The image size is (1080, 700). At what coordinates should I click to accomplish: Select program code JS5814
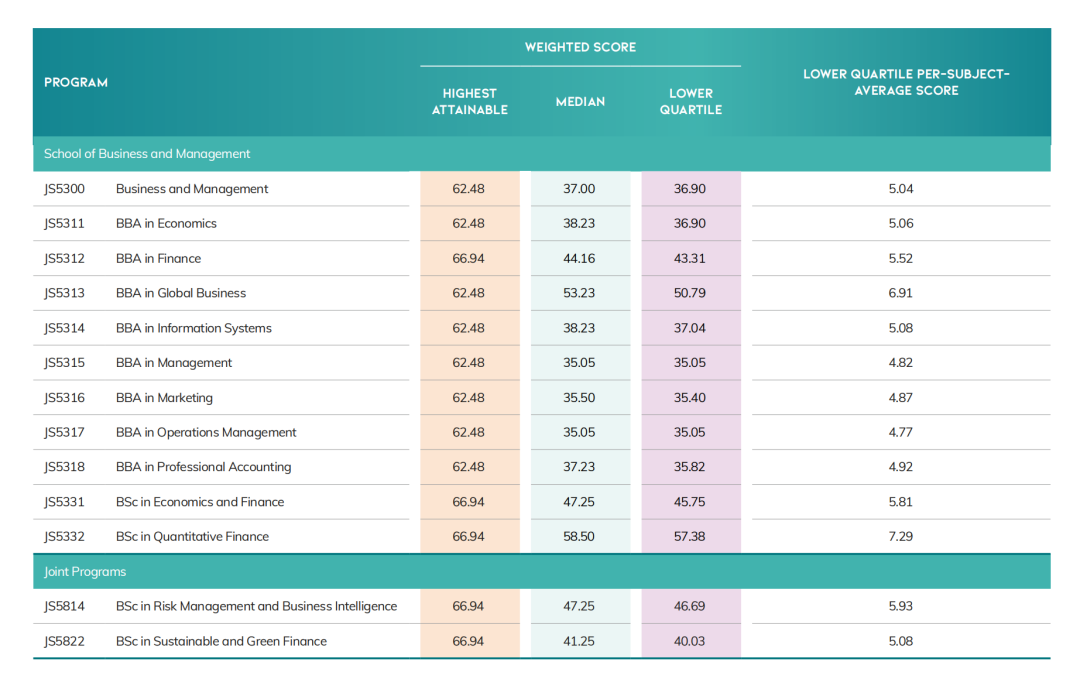tap(65, 606)
